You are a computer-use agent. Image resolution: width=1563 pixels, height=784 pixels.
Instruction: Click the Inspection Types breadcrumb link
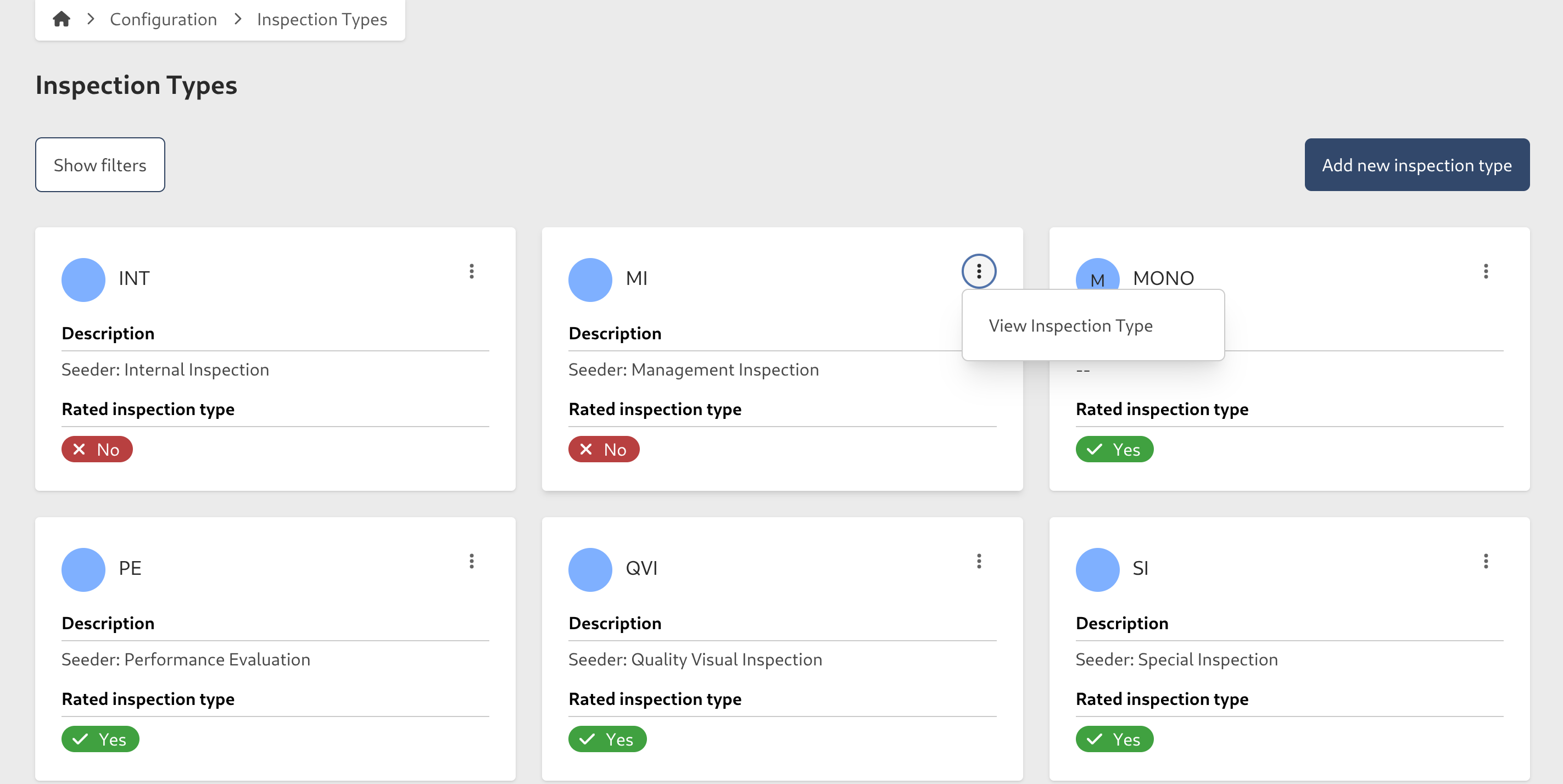(x=322, y=19)
